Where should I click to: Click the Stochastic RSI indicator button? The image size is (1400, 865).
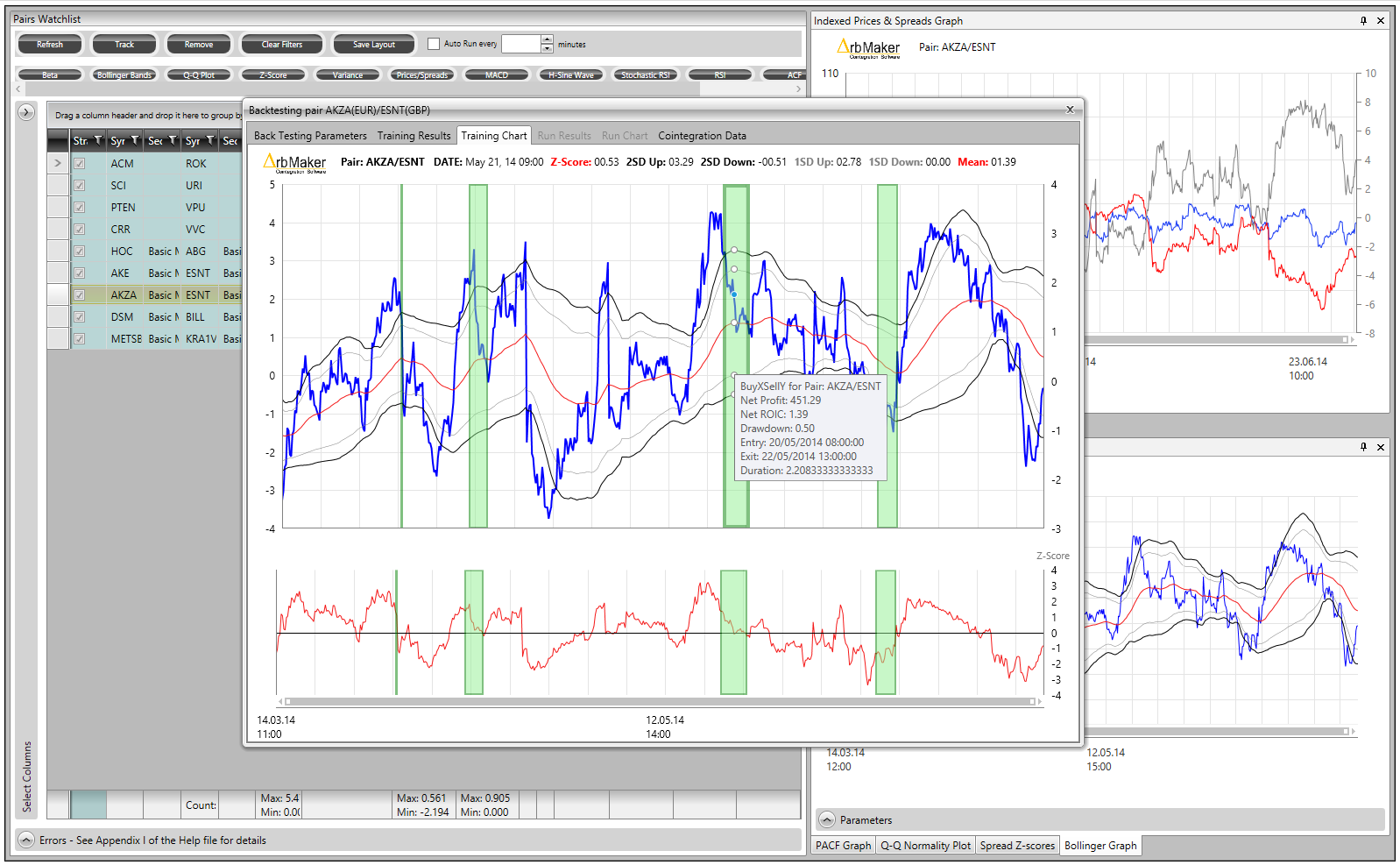click(646, 75)
